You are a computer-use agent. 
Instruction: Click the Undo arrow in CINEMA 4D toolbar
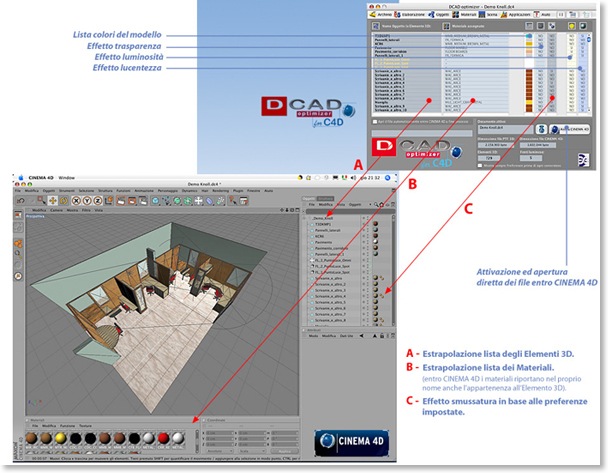tap(21, 201)
